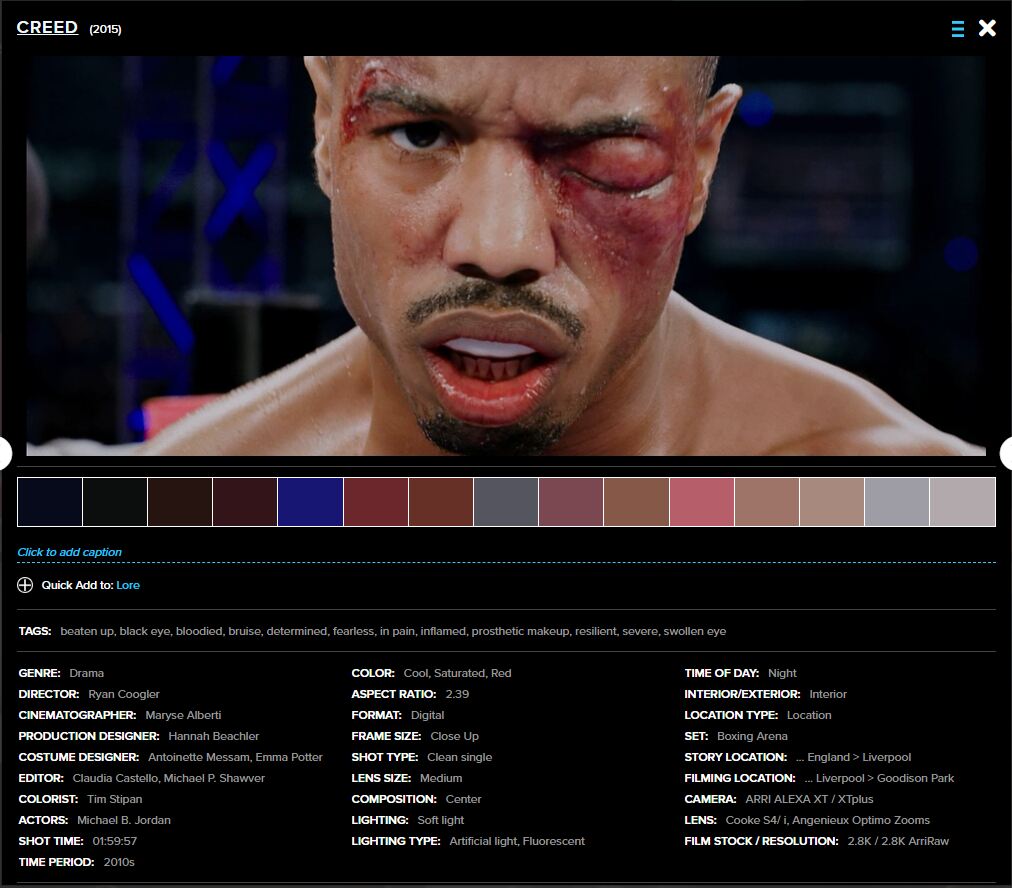
Task: Click actor Michael B. Jordan
Action: point(124,820)
